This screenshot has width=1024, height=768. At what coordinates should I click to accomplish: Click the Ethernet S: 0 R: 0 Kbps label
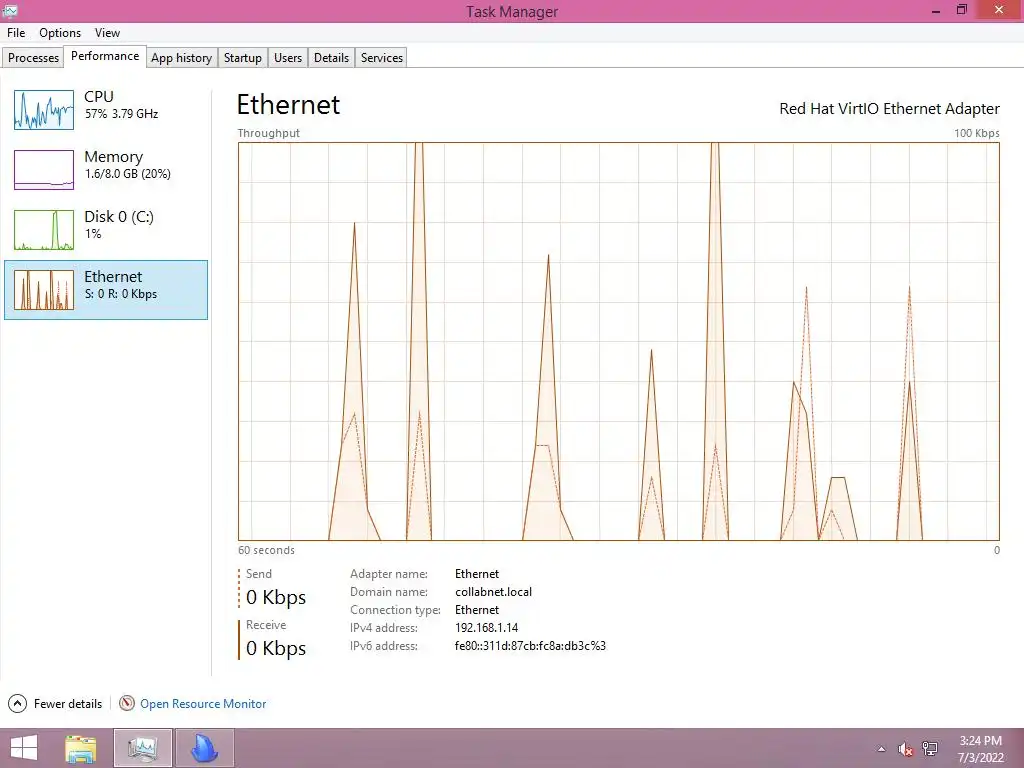pyautogui.click(x=121, y=285)
